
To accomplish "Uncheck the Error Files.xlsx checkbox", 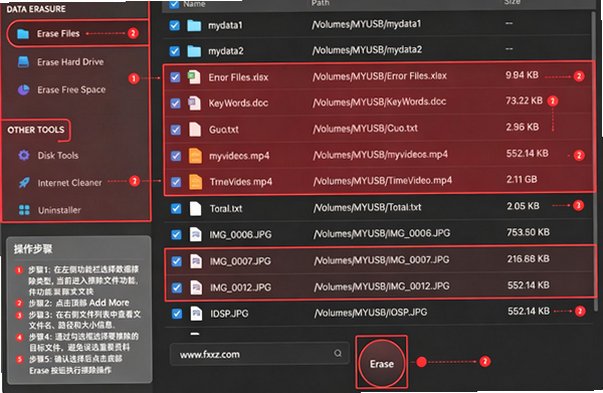I will [x=175, y=77].
